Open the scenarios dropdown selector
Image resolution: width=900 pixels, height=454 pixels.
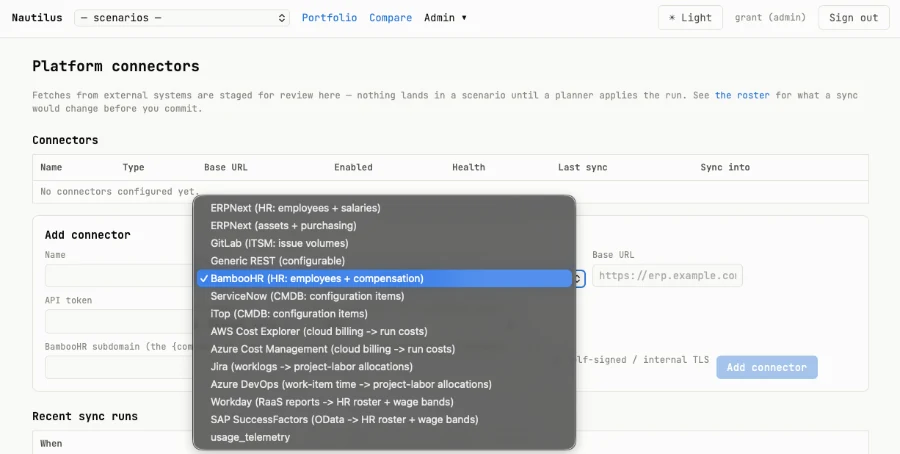tap(181, 18)
